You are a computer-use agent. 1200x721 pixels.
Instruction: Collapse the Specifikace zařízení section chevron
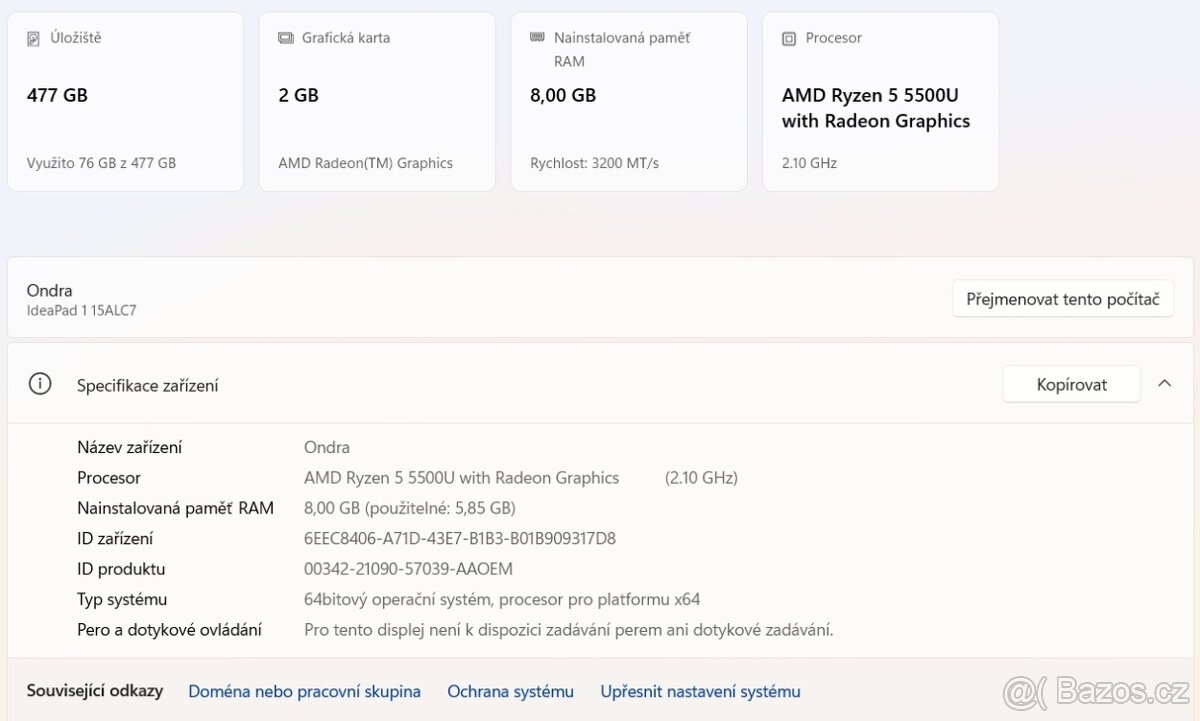click(1164, 384)
